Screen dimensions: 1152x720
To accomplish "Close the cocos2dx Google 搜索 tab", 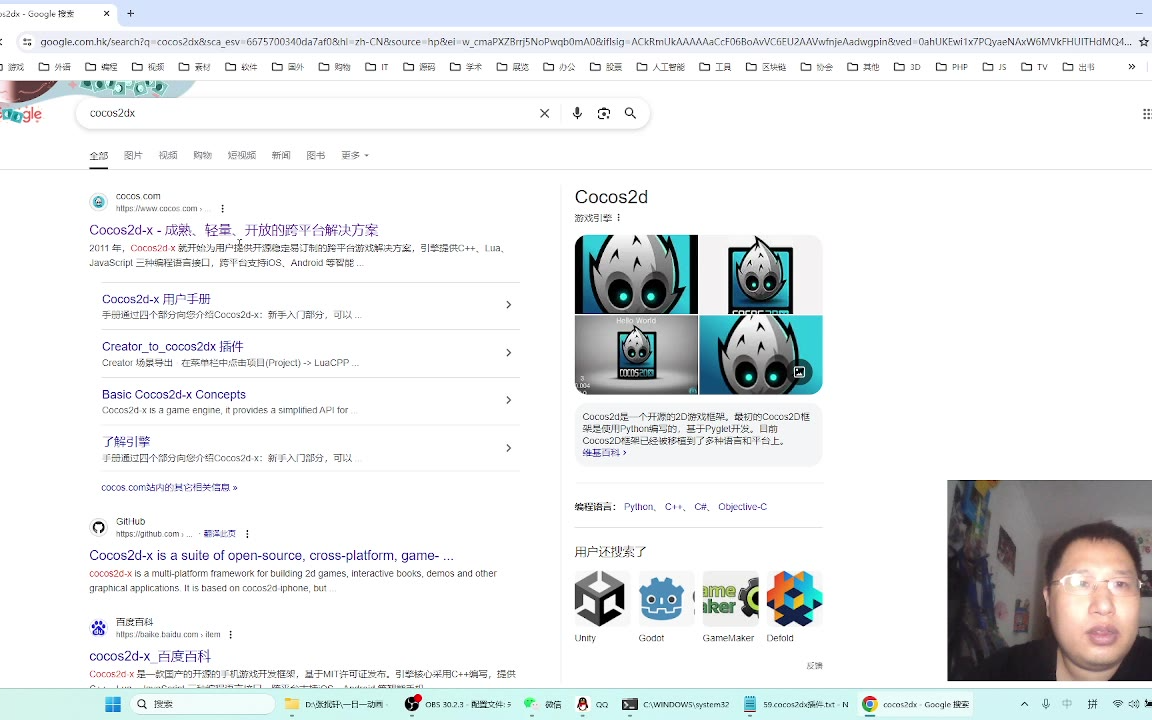I will tap(107, 13).
